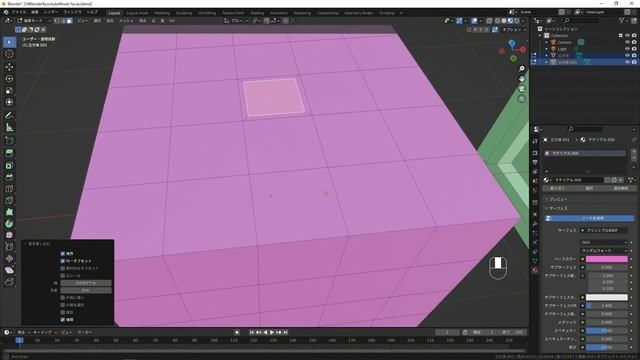Switch to the Sculpting workspace tab
Viewport: 640px width, 360px height.
tap(184, 13)
